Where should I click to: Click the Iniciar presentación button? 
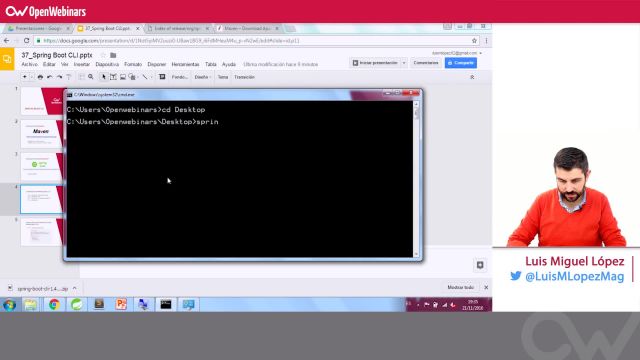pyautogui.click(x=375, y=63)
